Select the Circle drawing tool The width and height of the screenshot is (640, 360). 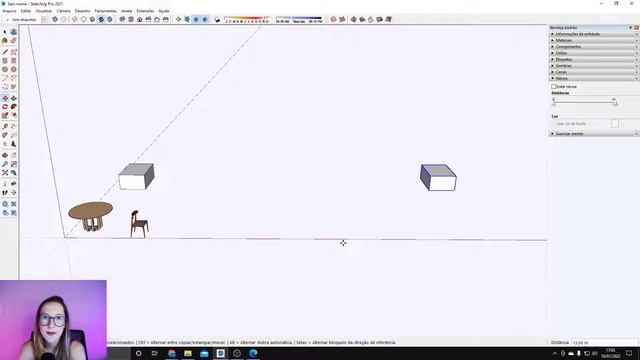(x=5, y=69)
